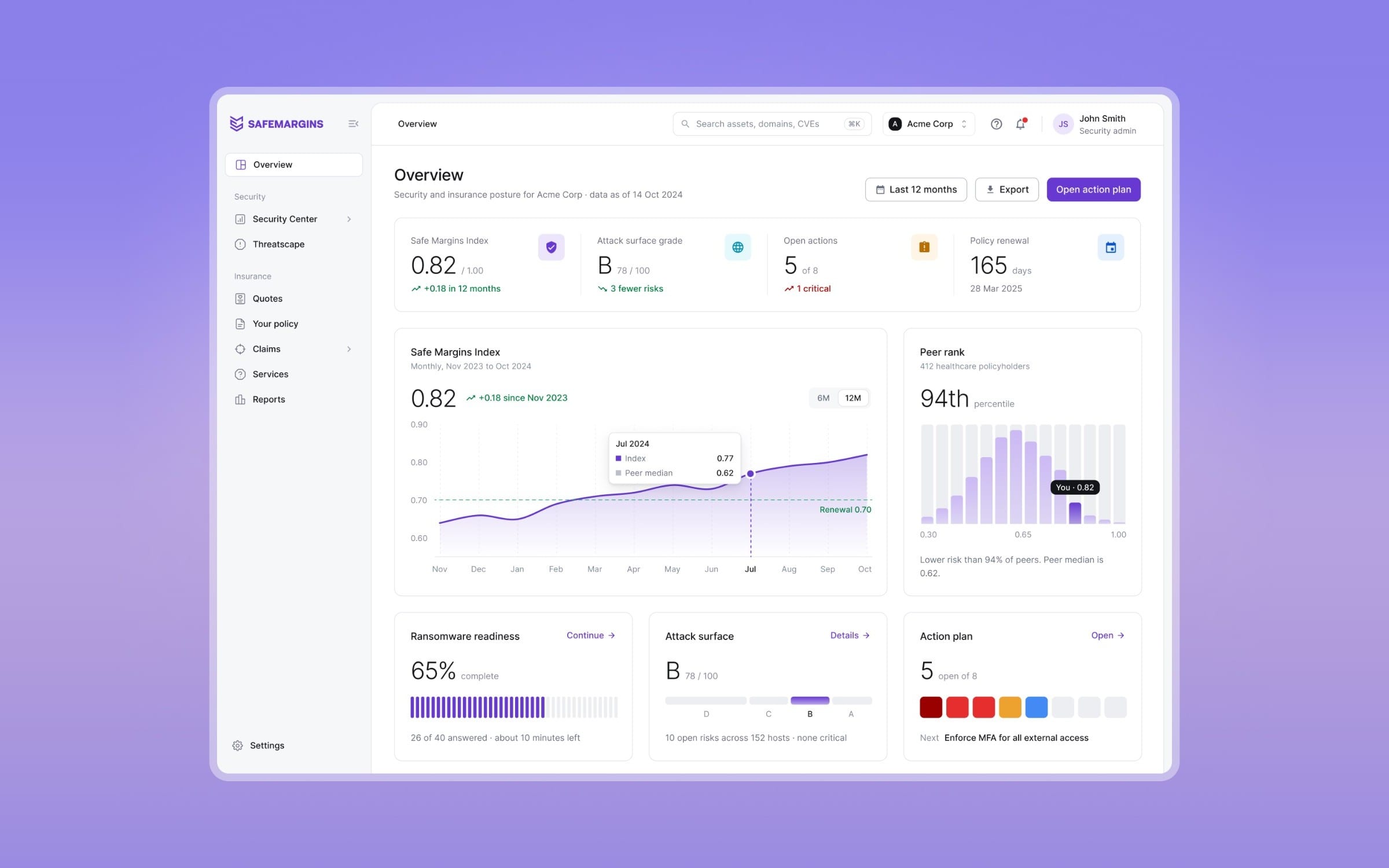Click the Quotes sidebar icon
The image size is (1389, 868).
240,299
